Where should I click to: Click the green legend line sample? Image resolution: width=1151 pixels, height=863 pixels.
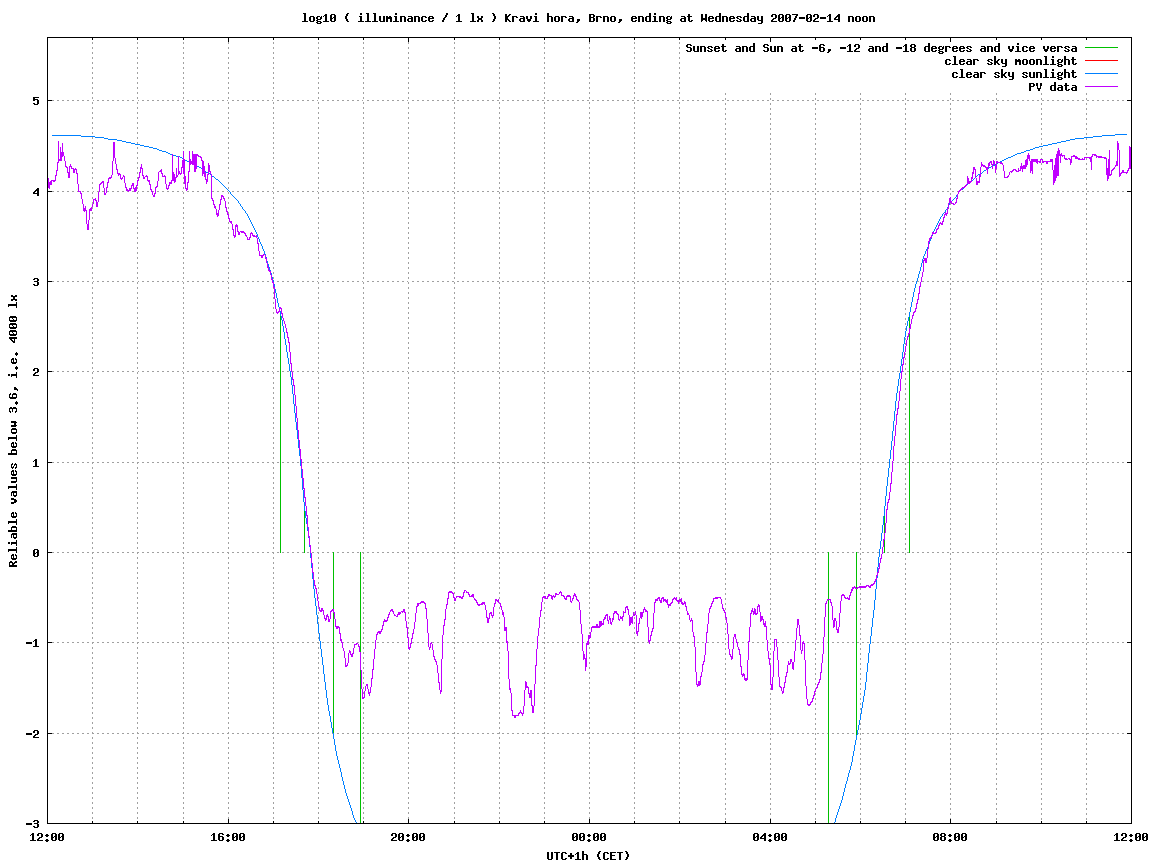(1101, 48)
